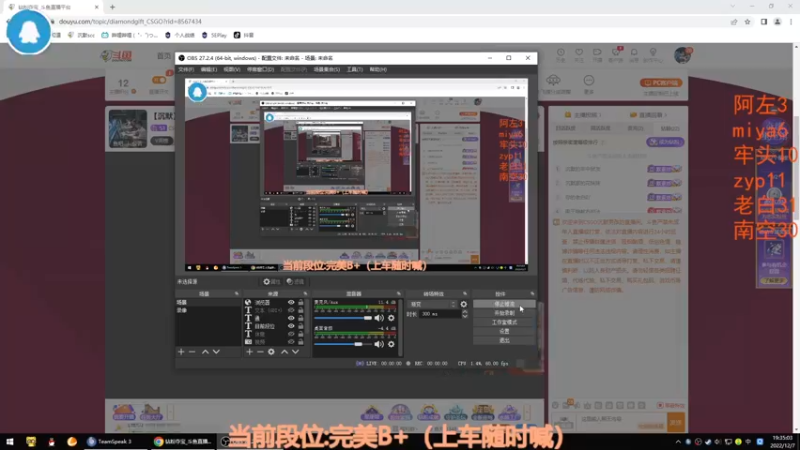Pop out the Scene Transitions dock via its header icon
Viewport: 800px width, 450px height.
click(x=465, y=294)
